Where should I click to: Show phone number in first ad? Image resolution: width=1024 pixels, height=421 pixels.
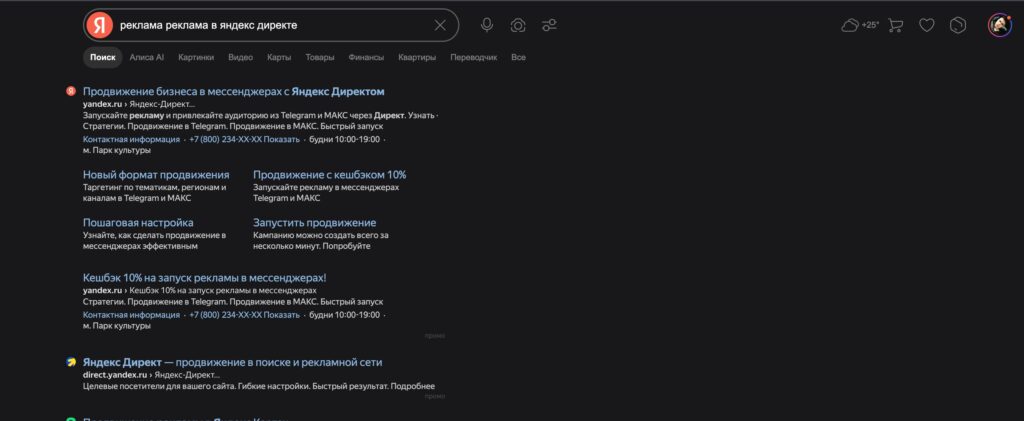(244, 140)
